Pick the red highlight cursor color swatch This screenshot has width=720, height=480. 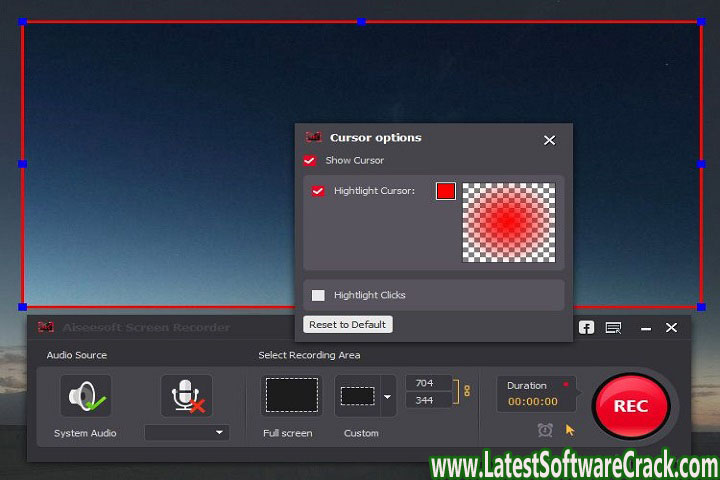(445, 191)
